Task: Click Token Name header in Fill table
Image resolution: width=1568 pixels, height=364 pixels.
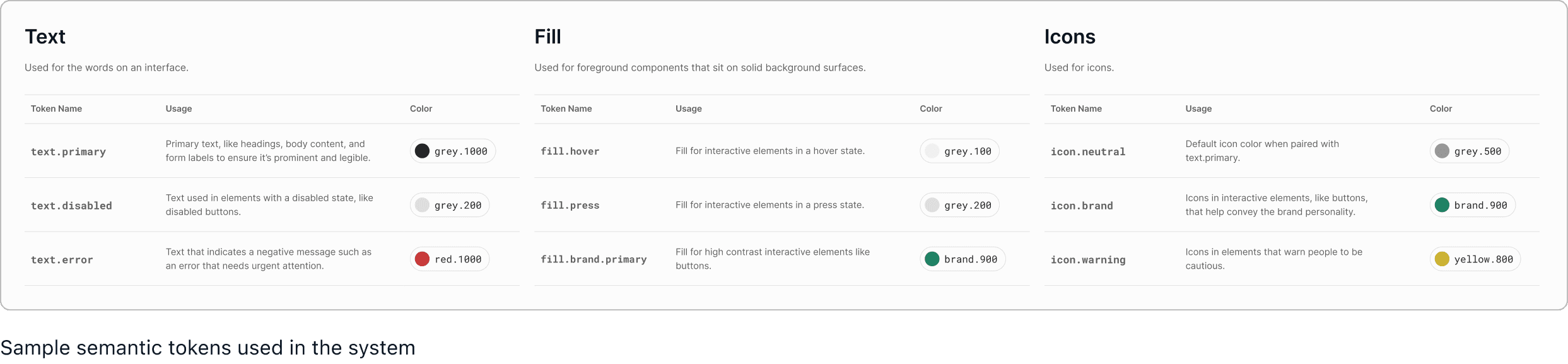Action: (566, 109)
